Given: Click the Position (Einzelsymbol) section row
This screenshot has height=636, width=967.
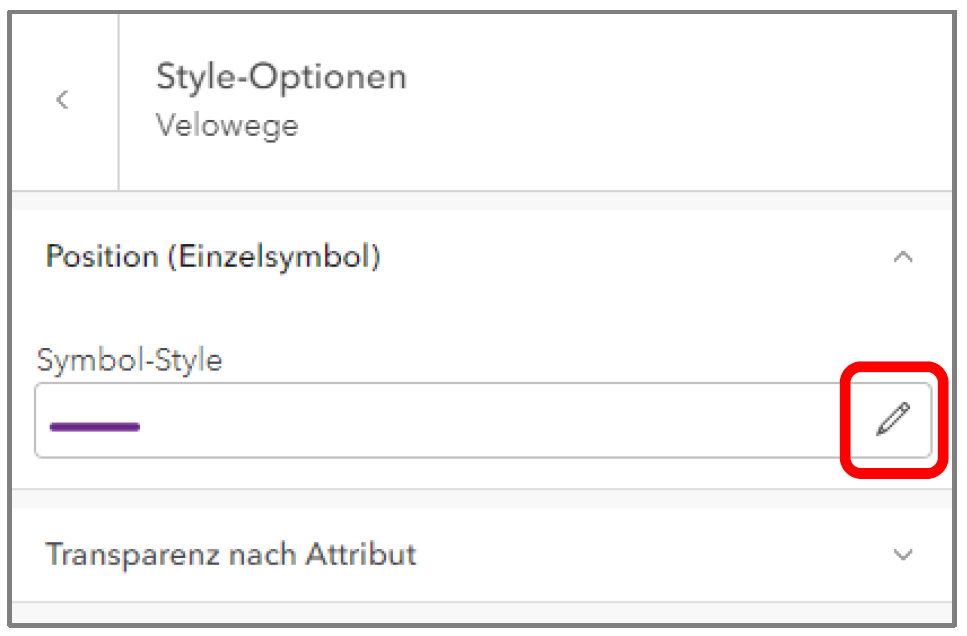Looking at the screenshot, I should tap(480, 257).
